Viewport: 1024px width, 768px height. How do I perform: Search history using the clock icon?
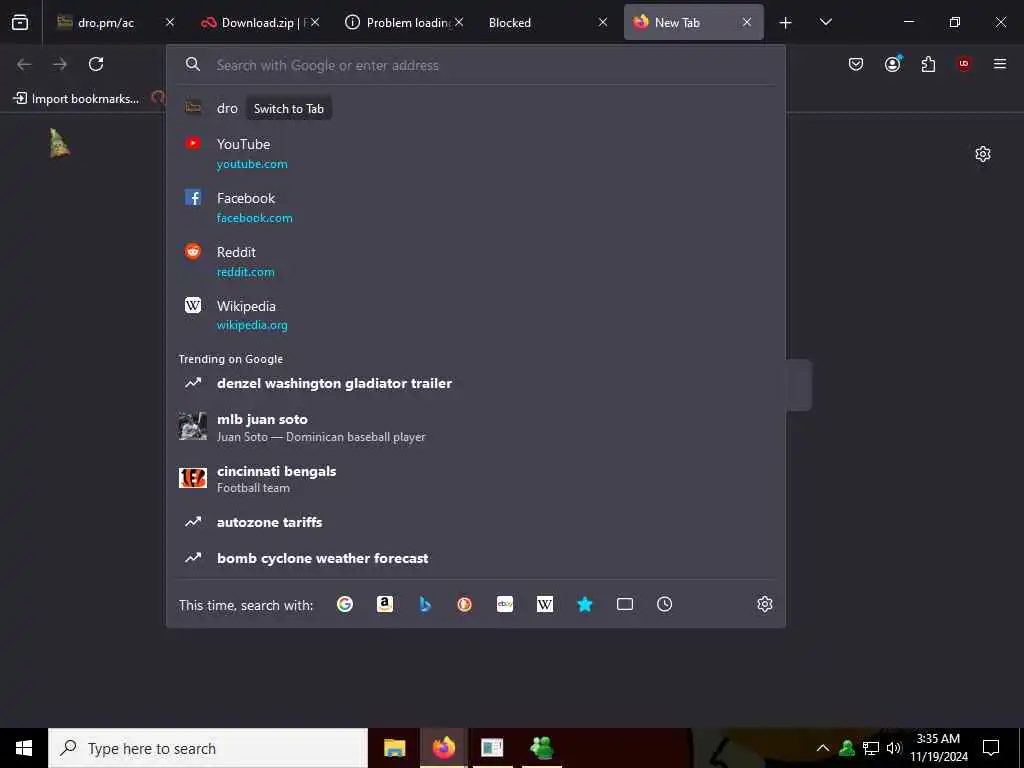pos(664,604)
